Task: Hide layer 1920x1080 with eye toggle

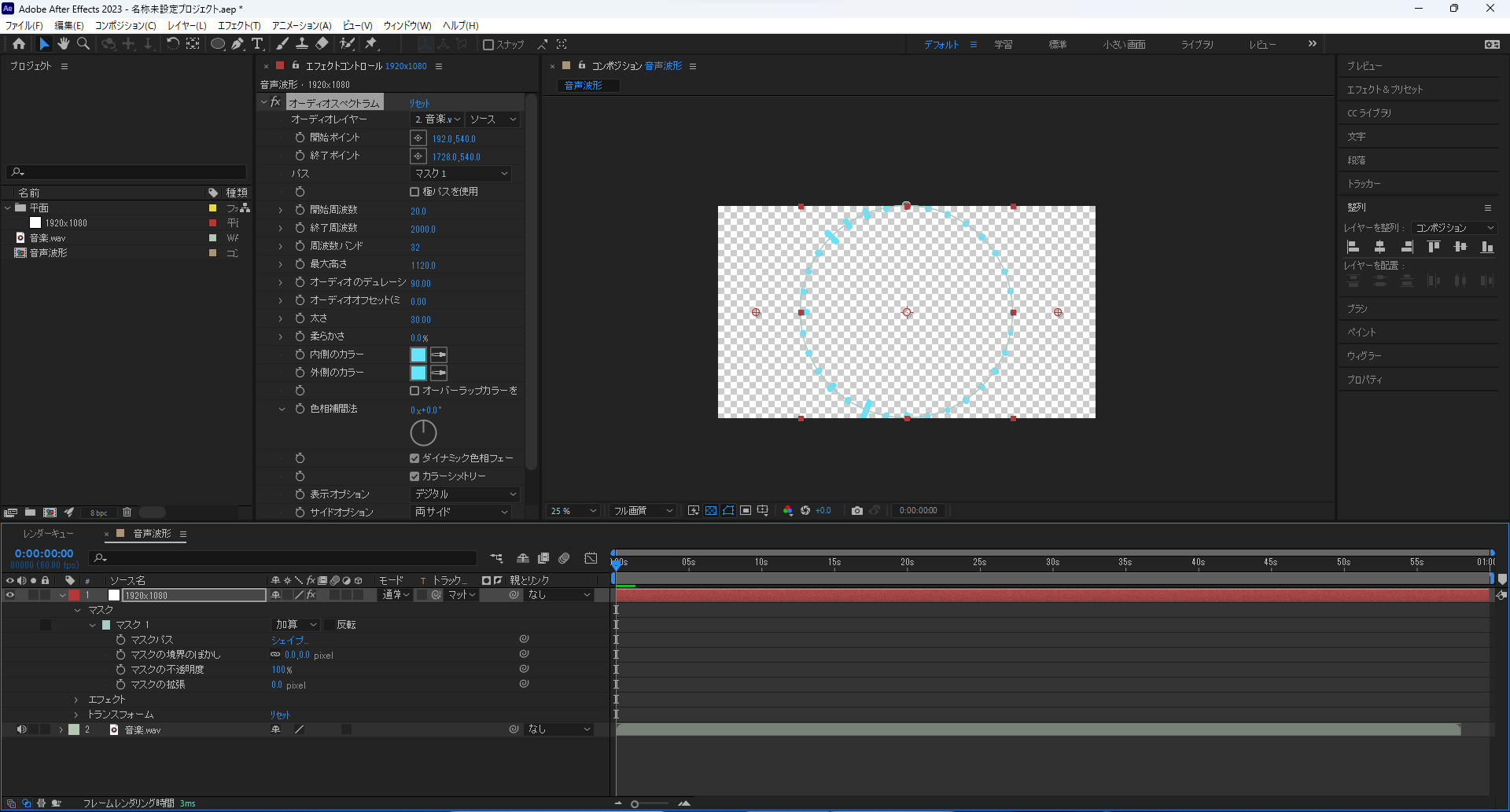Action: 10,595
